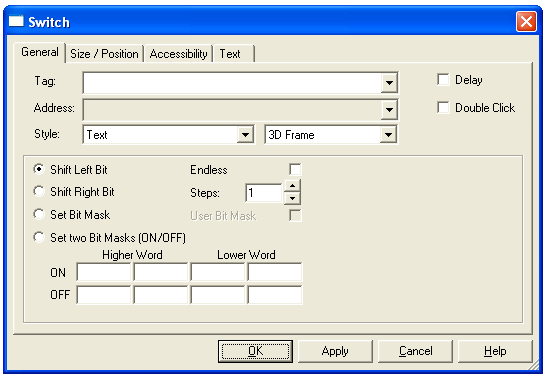The width and height of the screenshot is (551, 380).
Task: Confirm with the OK button
Action: click(255, 351)
